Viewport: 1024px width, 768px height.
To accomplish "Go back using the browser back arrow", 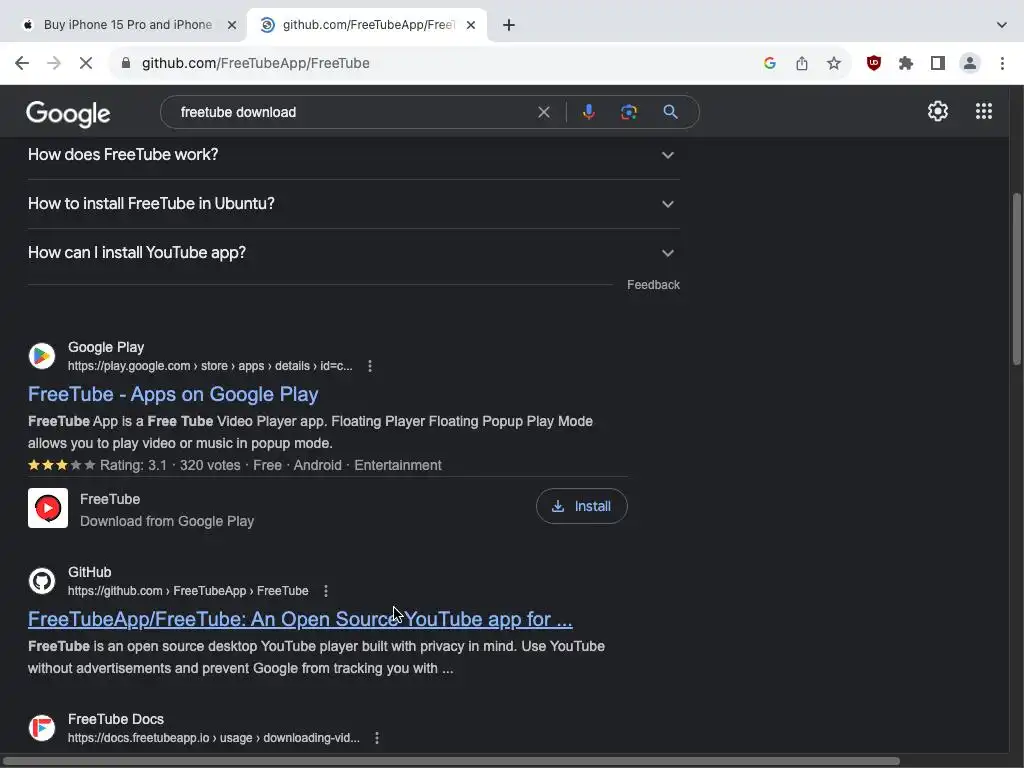I will point(22,63).
